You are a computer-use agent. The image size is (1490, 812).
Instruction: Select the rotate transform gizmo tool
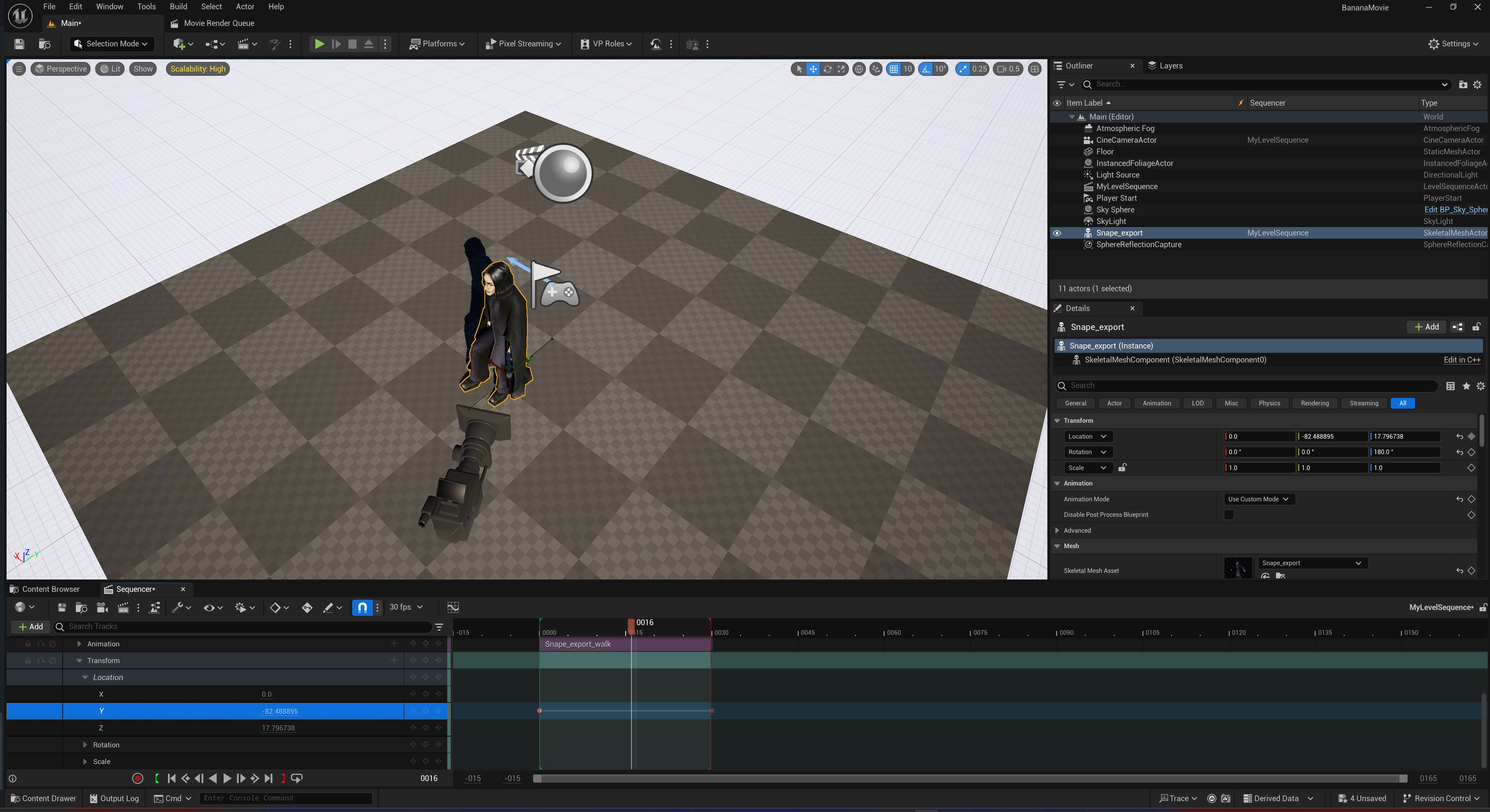click(827, 69)
